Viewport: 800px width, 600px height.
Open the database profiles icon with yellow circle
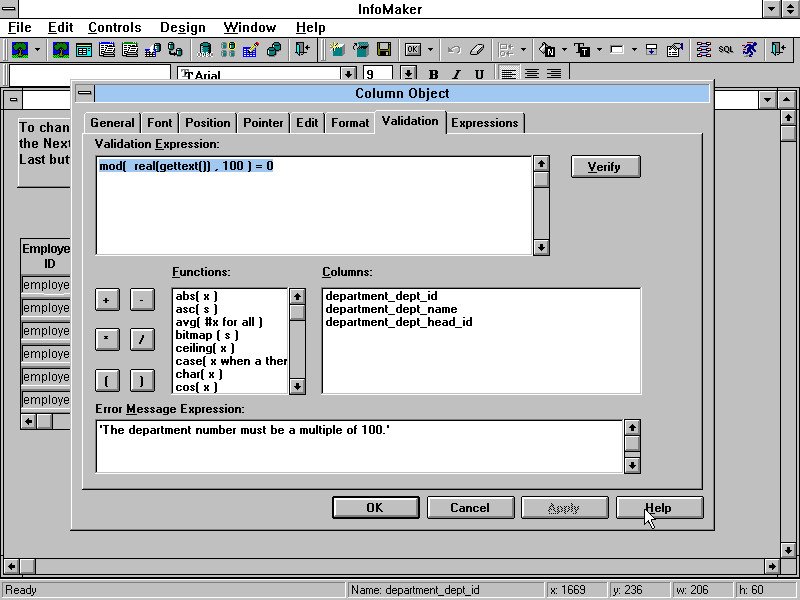coord(228,49)
